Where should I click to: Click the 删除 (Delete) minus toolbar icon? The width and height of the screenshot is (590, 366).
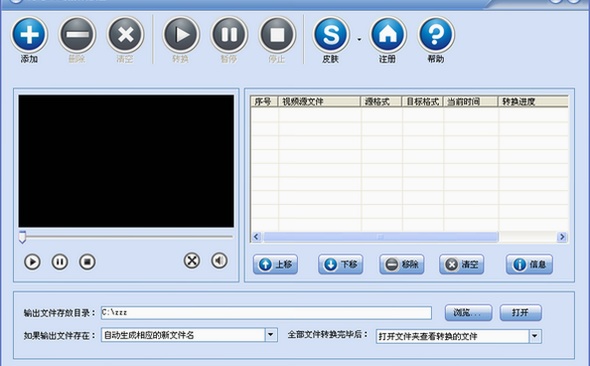click(x=77, y=35)
